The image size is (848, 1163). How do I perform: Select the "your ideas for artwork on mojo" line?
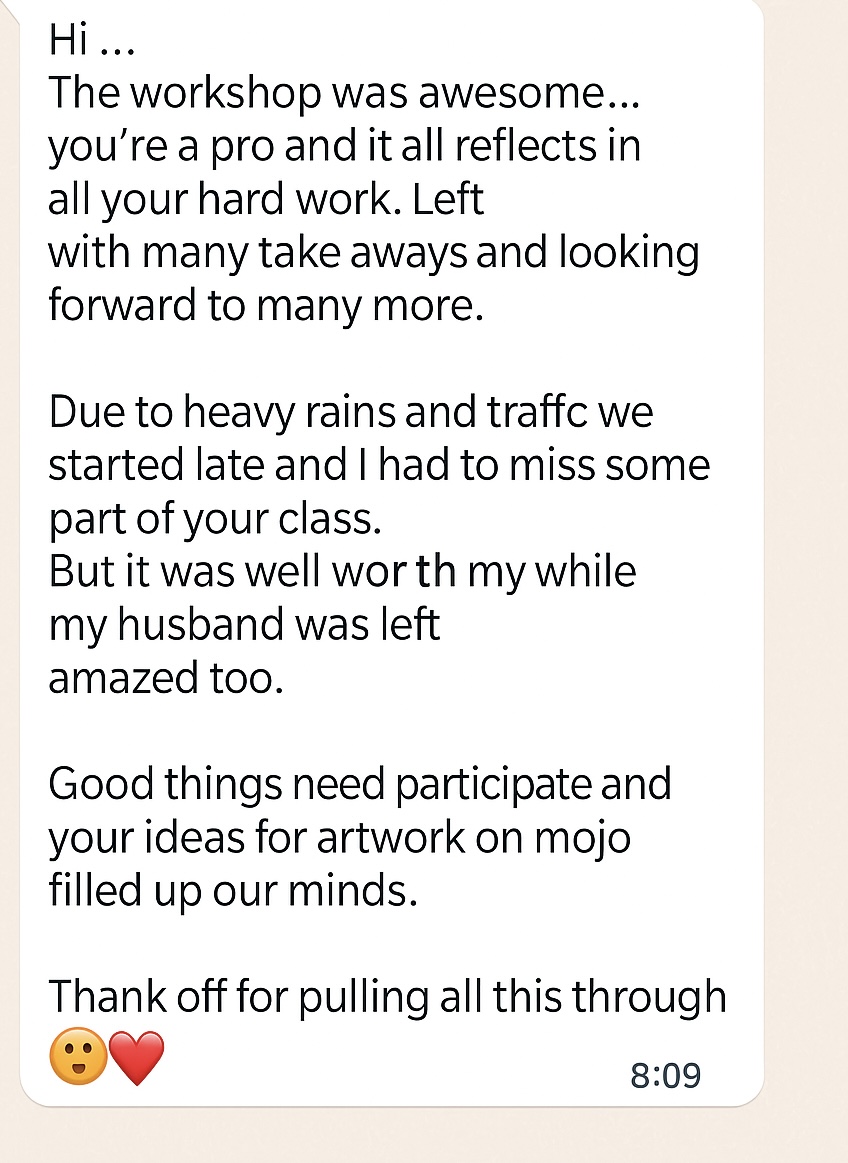coord(339,837)
